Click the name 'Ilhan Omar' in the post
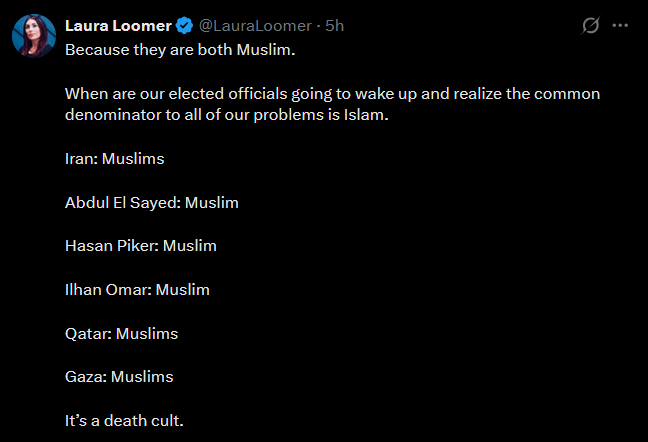This screenshot has height=442, width=648. 107,290
